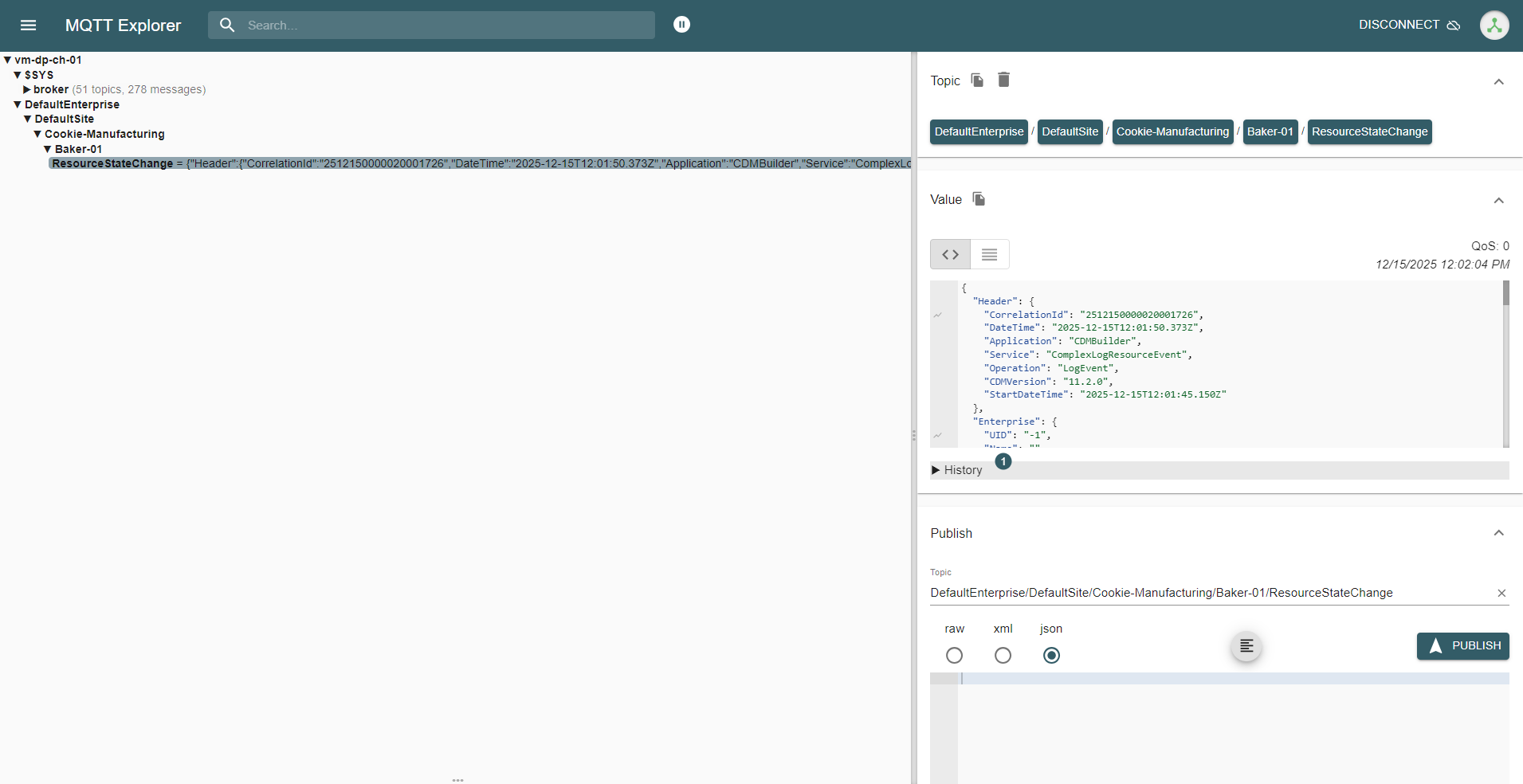The width and height of the screenshot is (1523, 784).
Task: Select the json payload format
Action: 1051,655
